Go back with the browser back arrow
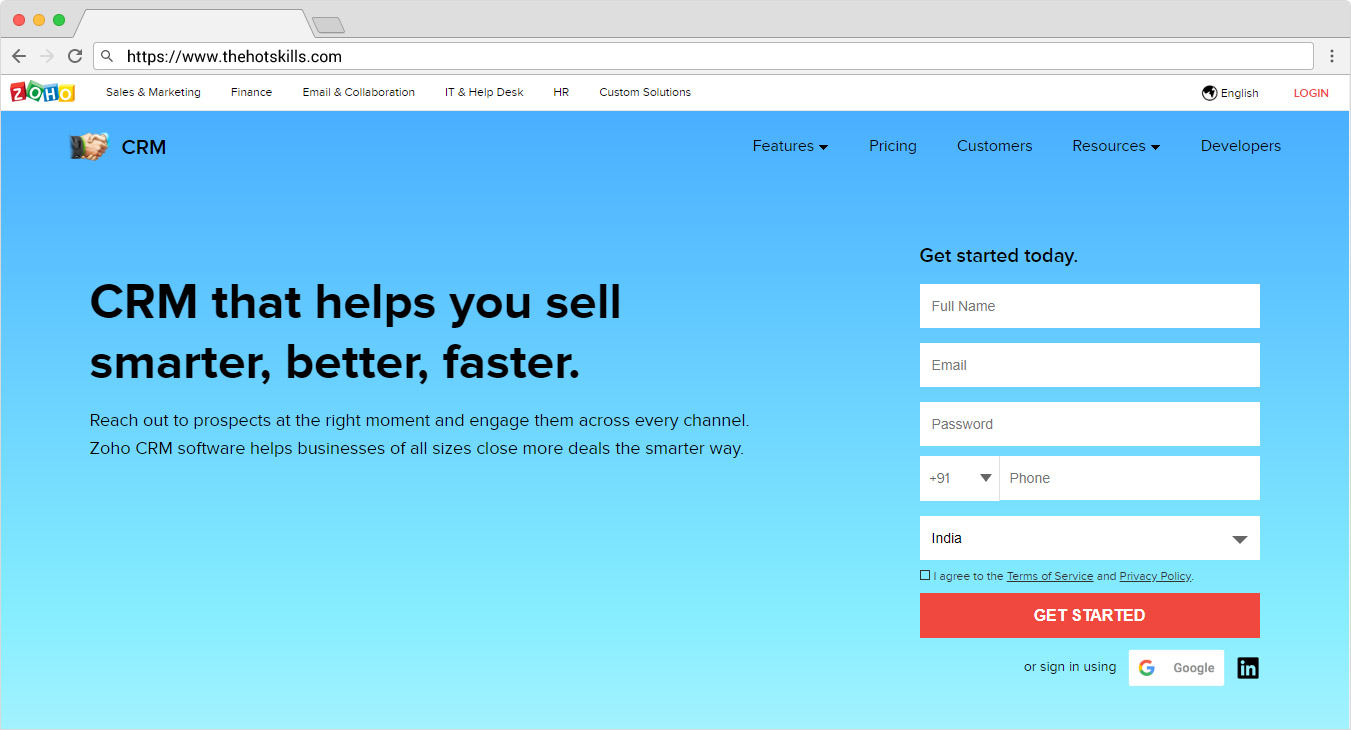 pos(19,56)
